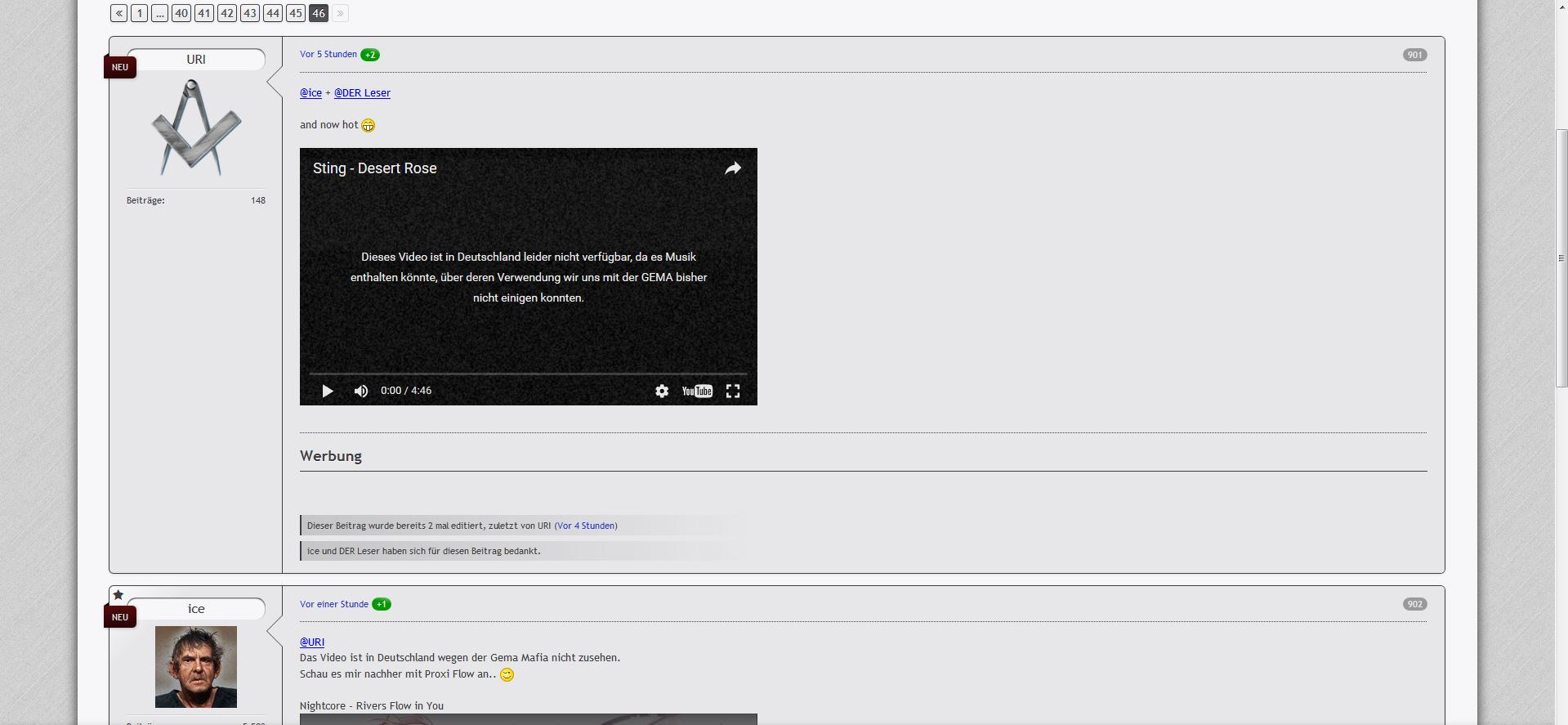Click 'Schau es mir nachher mit Proxi Flow an' text
Screen dimensions: 1568x725
click(x=398, y=674)
